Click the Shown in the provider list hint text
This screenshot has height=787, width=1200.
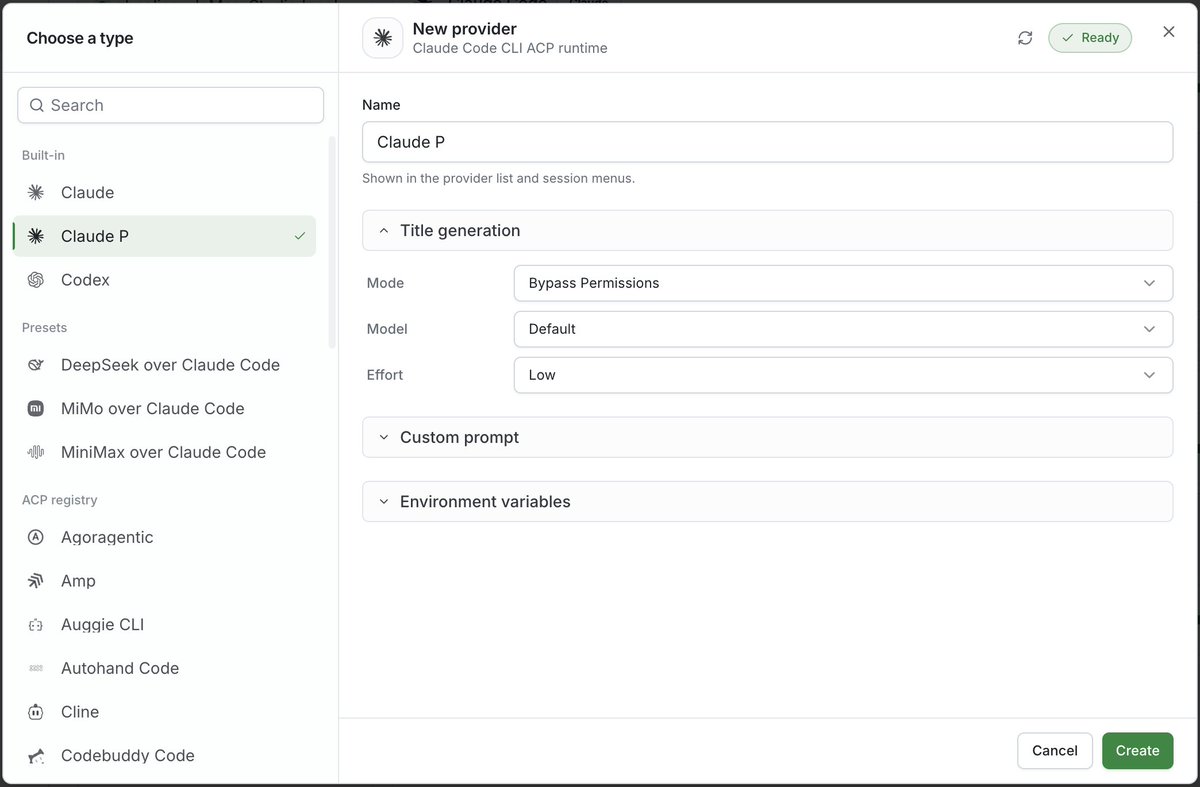(499, 179)
